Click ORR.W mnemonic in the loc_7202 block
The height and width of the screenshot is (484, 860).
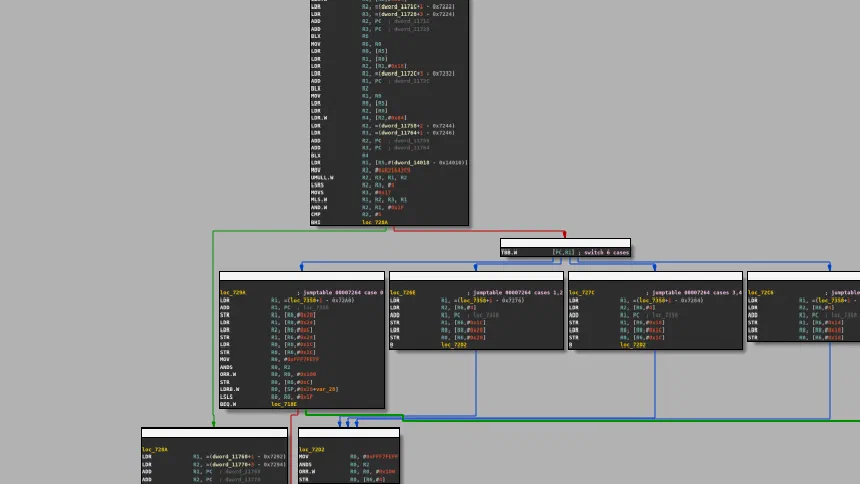point(307,471)
